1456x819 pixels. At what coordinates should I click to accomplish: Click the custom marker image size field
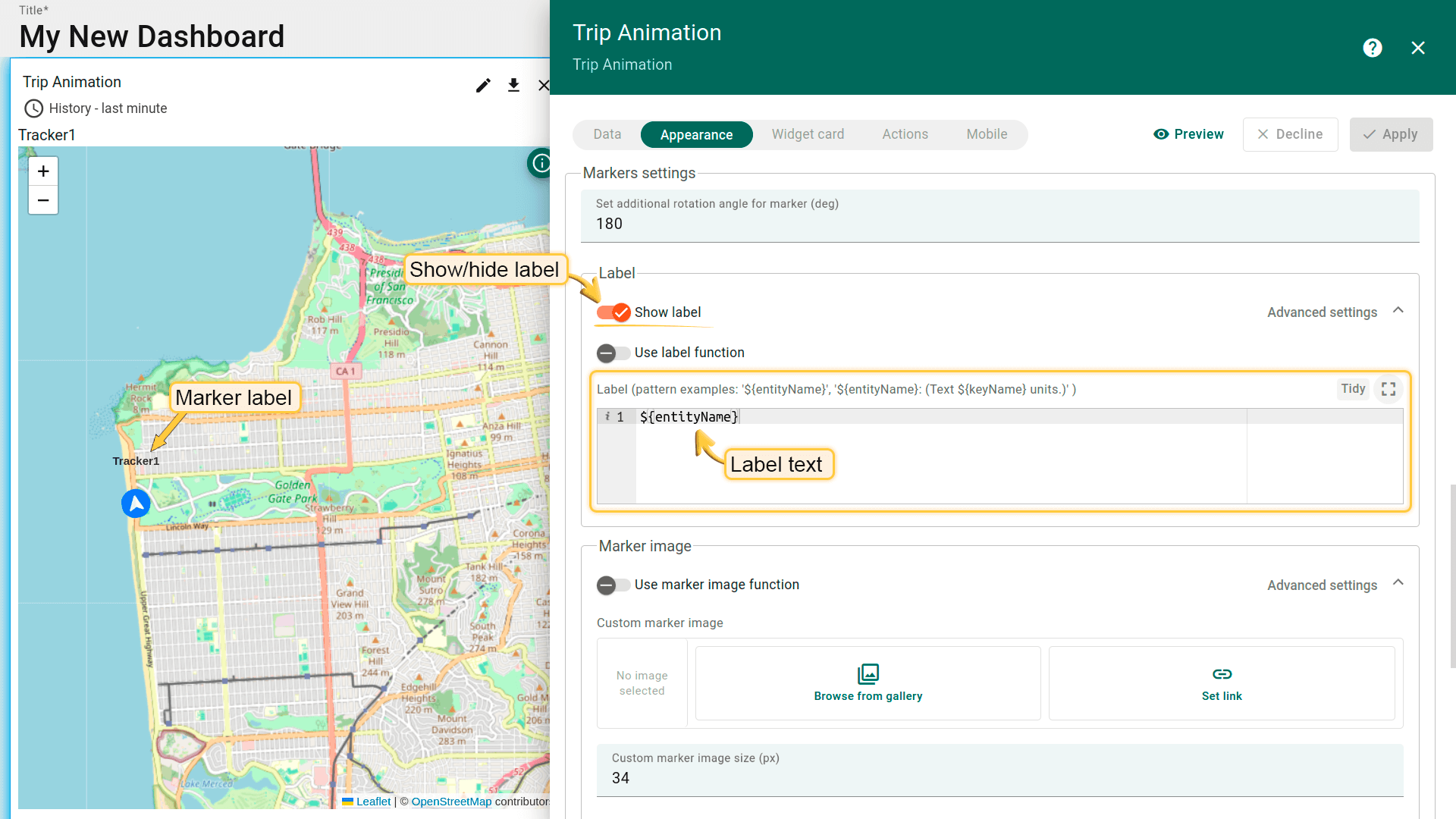tap(999, 770)
